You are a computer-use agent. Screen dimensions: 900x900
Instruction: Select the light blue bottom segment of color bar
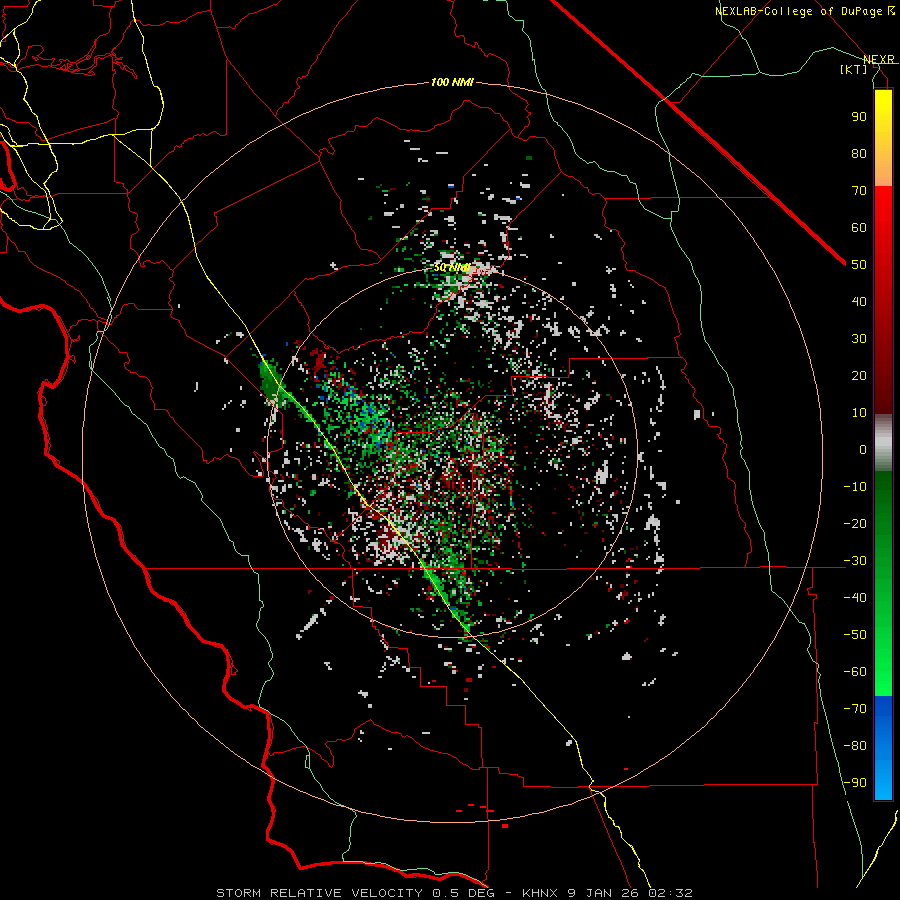(x=883, y=778)
